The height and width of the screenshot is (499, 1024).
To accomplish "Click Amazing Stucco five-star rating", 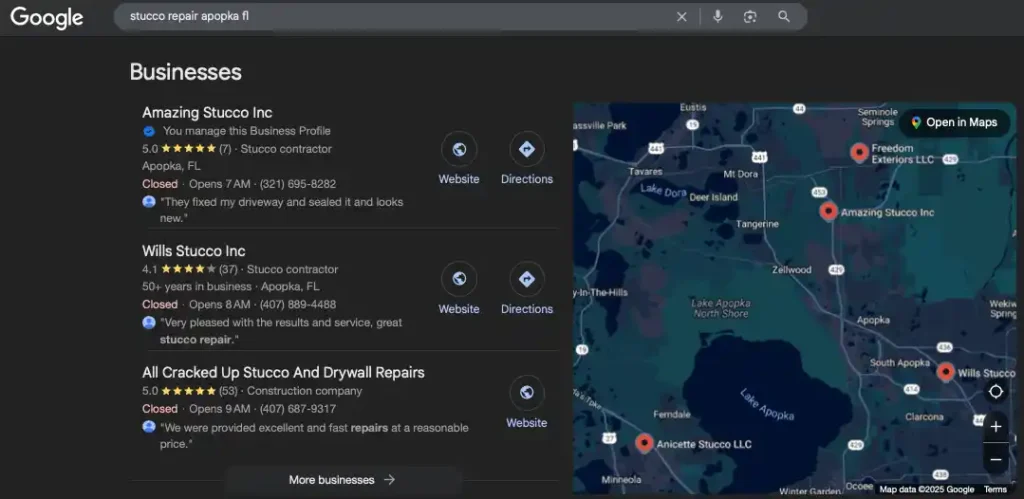I will coord(188,149).
